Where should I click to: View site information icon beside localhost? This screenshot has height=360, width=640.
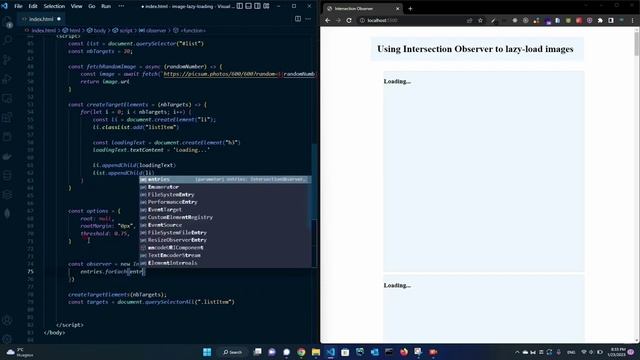click(362, 20)
